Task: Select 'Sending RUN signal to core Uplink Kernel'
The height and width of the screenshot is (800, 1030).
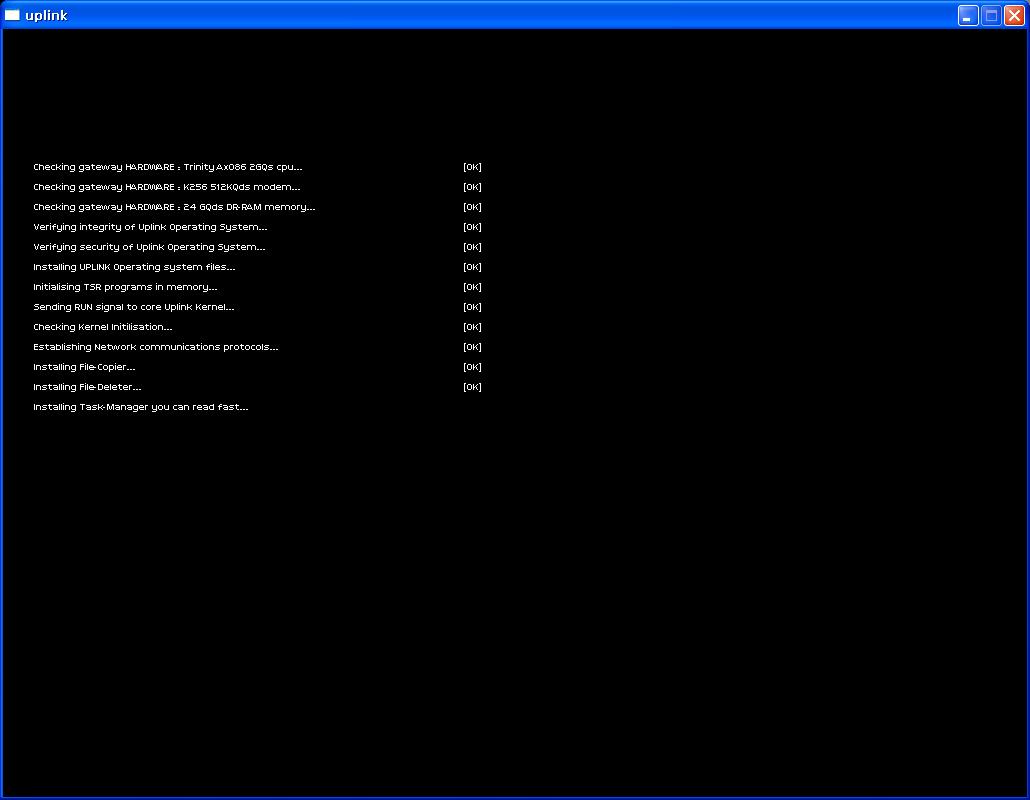Action: (x=133, y=307)
